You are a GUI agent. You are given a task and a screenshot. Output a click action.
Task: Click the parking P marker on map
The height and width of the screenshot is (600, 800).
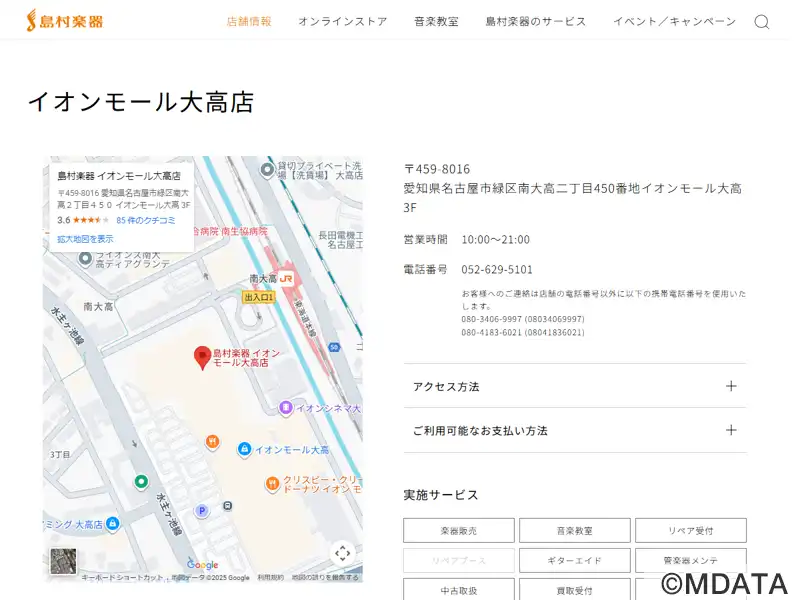[x=202, y=510]
